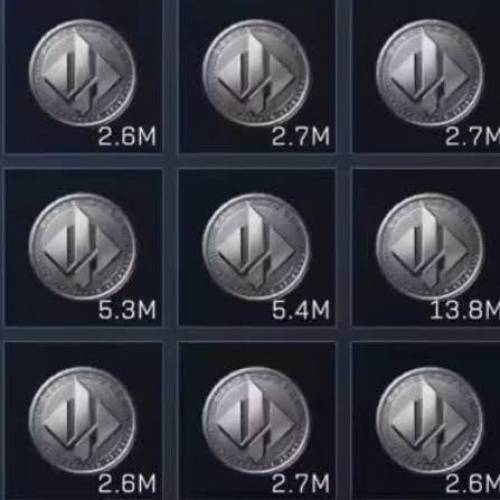The width and height of the screenshot is (500, 500).
Task: Click the 2.7M label under the 5.4M slot
Action: pyautogui.click(x=301, y=483)
